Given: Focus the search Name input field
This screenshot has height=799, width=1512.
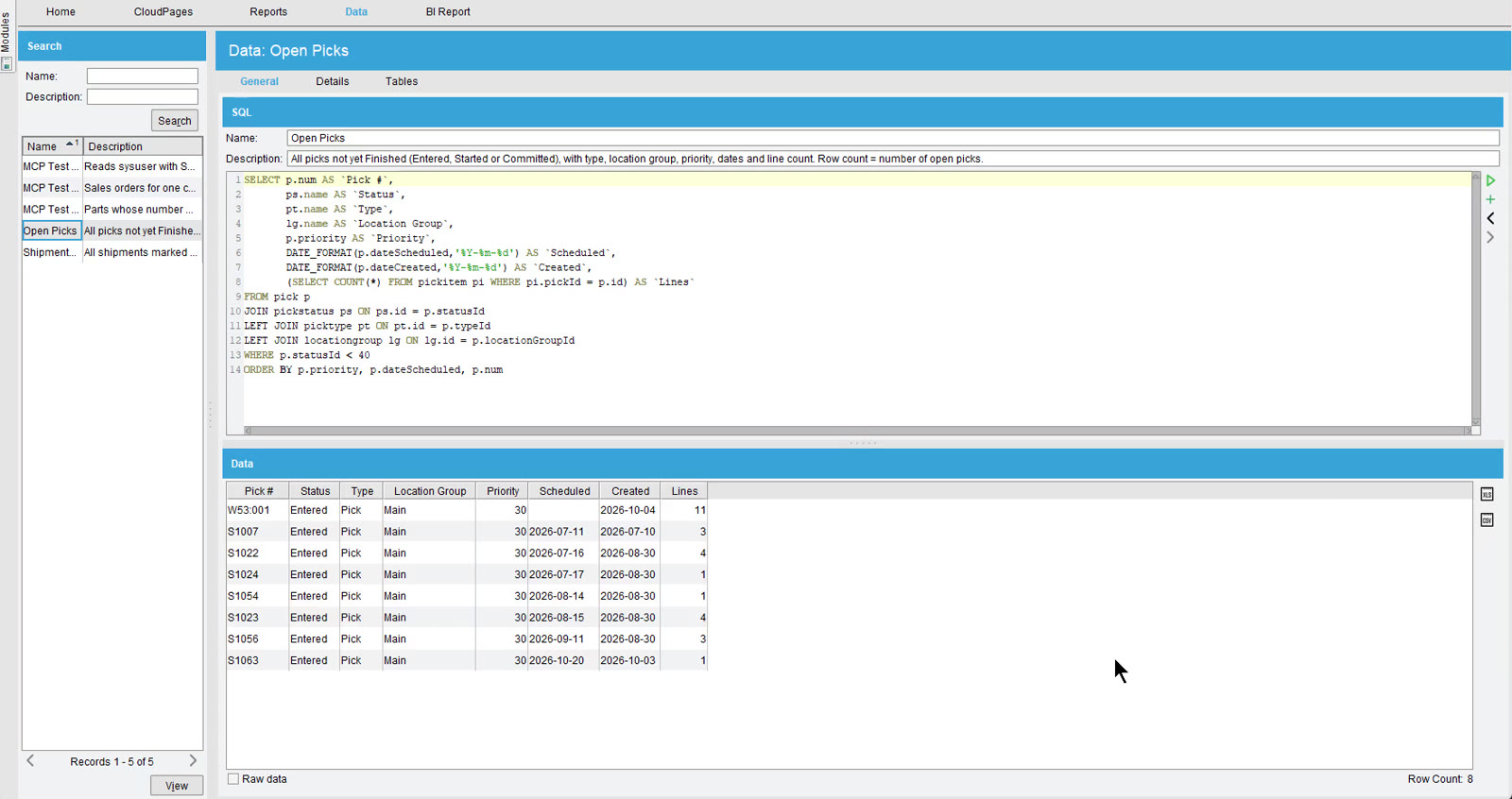Looking at the screenshot, I should pos(143,76).
